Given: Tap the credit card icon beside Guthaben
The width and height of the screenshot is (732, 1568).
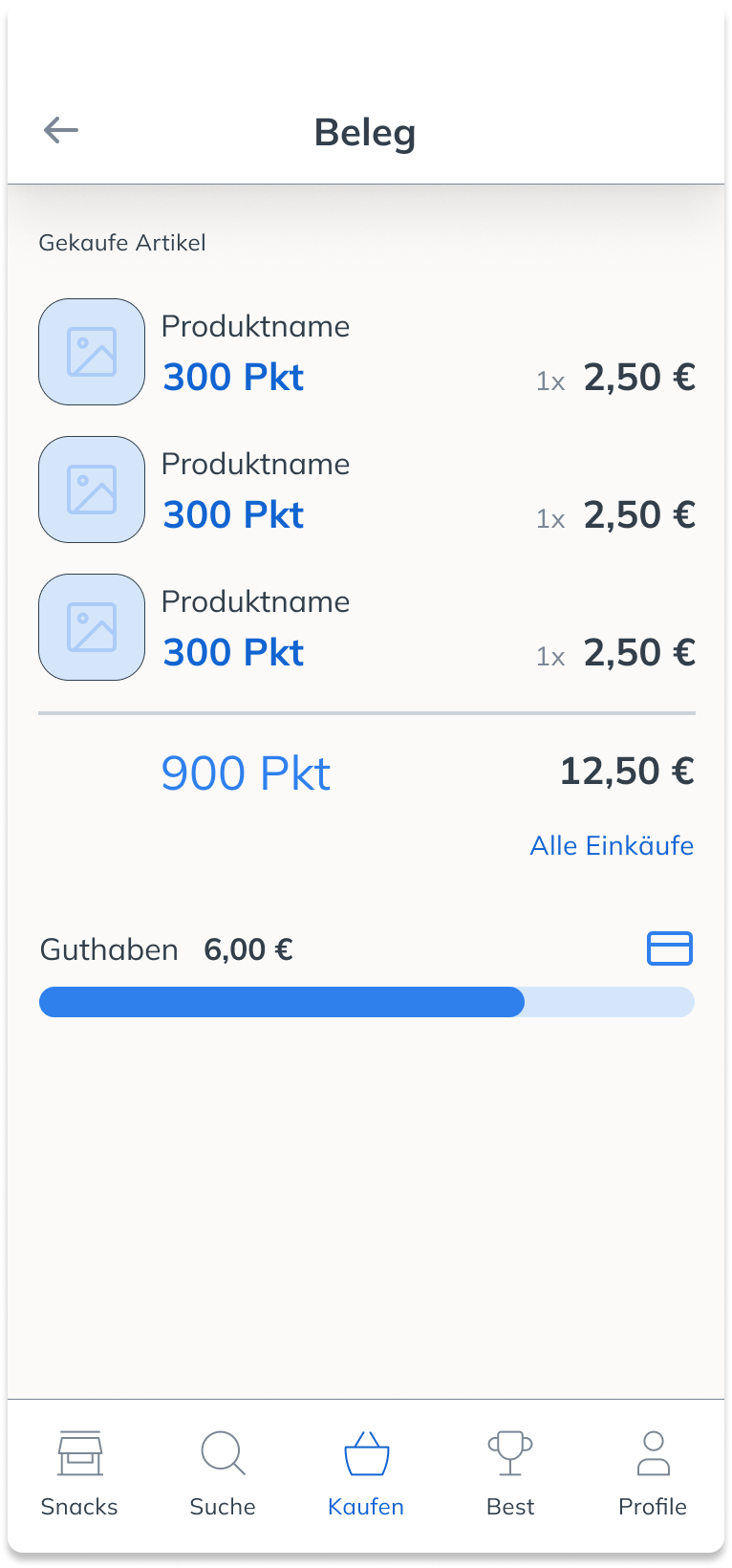Looking at the screenshot, I should pos(669,948).
